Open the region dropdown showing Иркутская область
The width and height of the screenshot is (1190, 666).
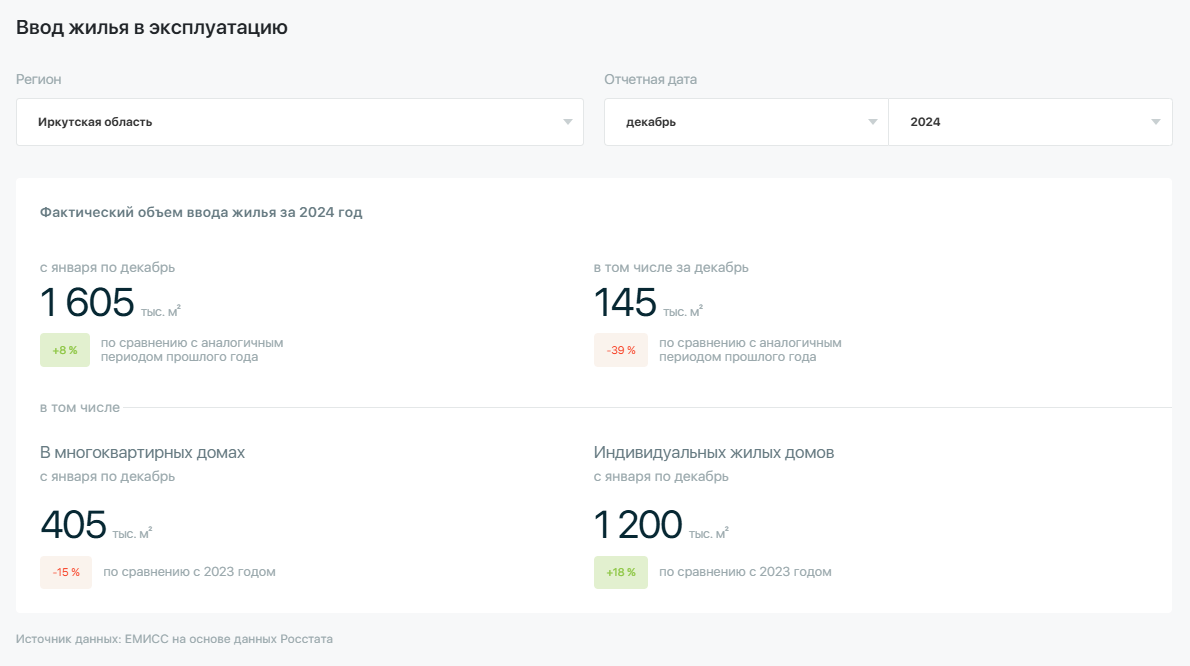click(x=290, y=122)
